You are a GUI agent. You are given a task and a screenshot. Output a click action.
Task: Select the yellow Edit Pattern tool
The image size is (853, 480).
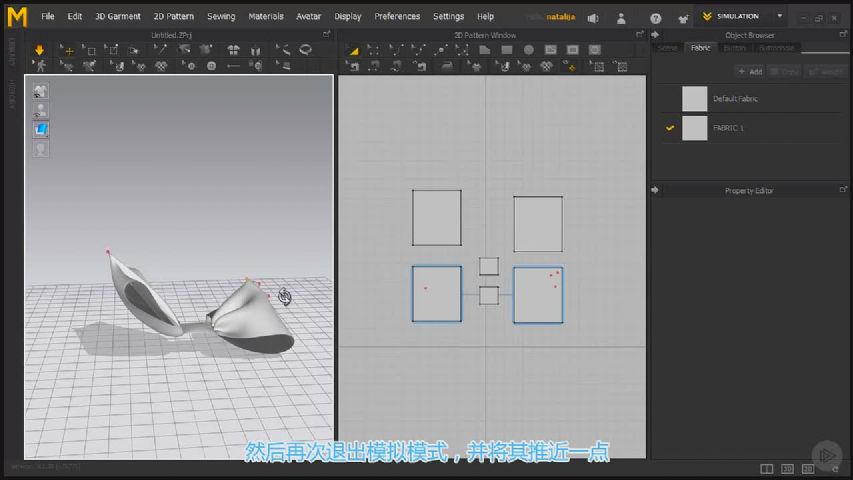pos(353,50)
